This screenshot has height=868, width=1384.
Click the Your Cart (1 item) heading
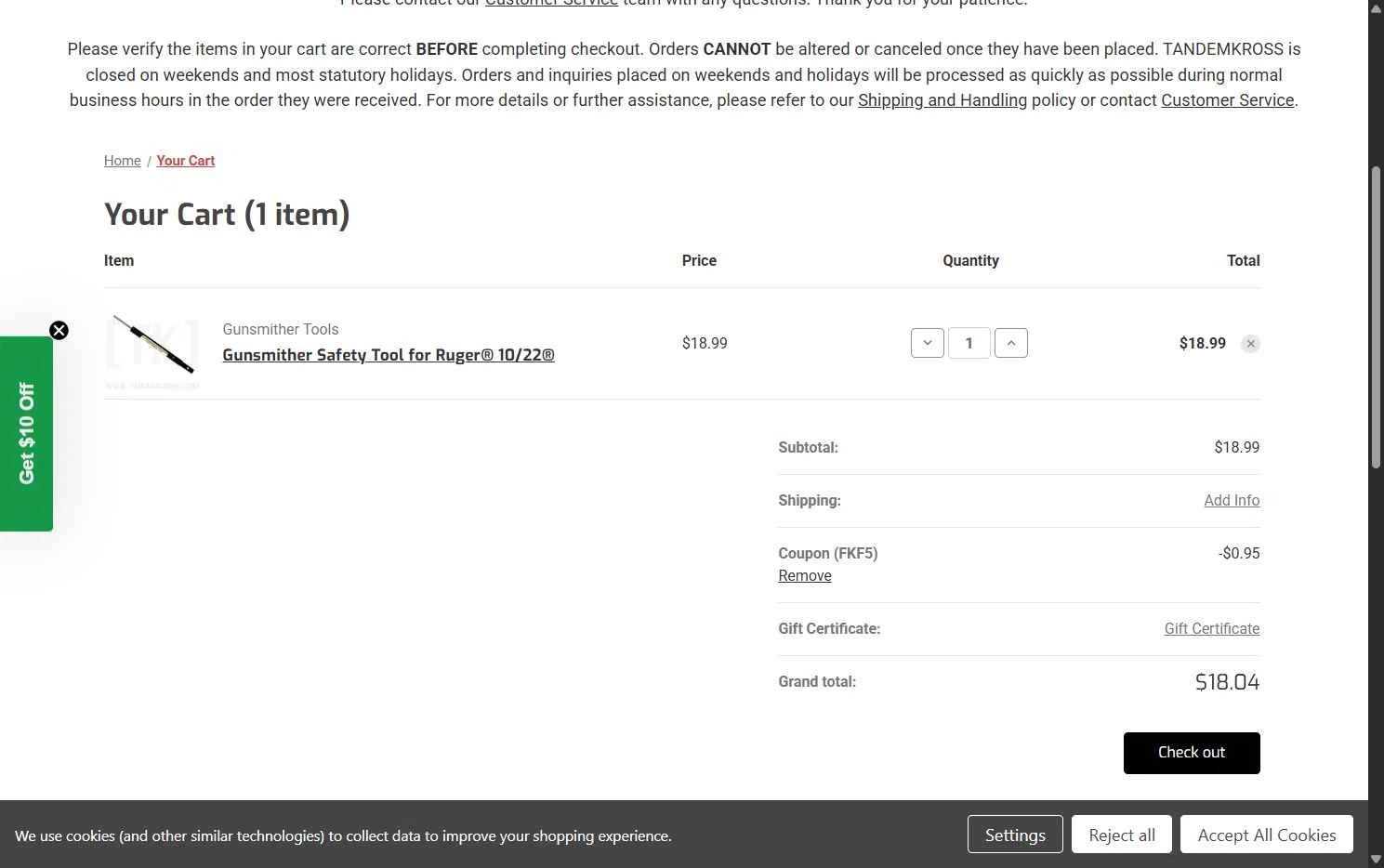tap(227, 215)
